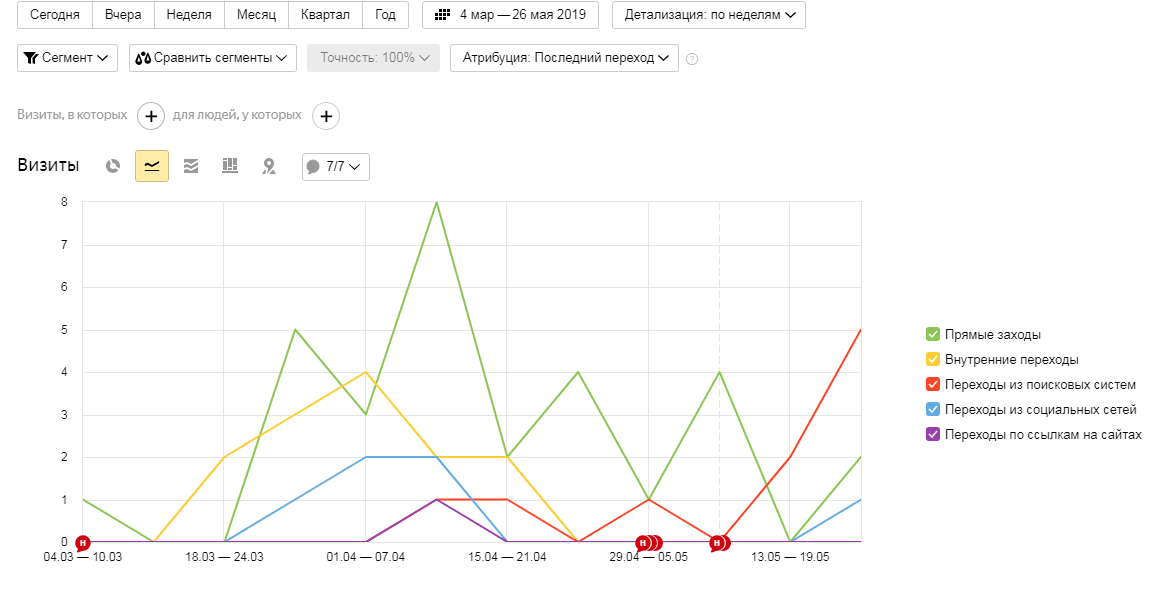This screenshot has height=592, width=1160.
Task: Open the Детализация: по неделям dropdown
Action: (709, 15)
